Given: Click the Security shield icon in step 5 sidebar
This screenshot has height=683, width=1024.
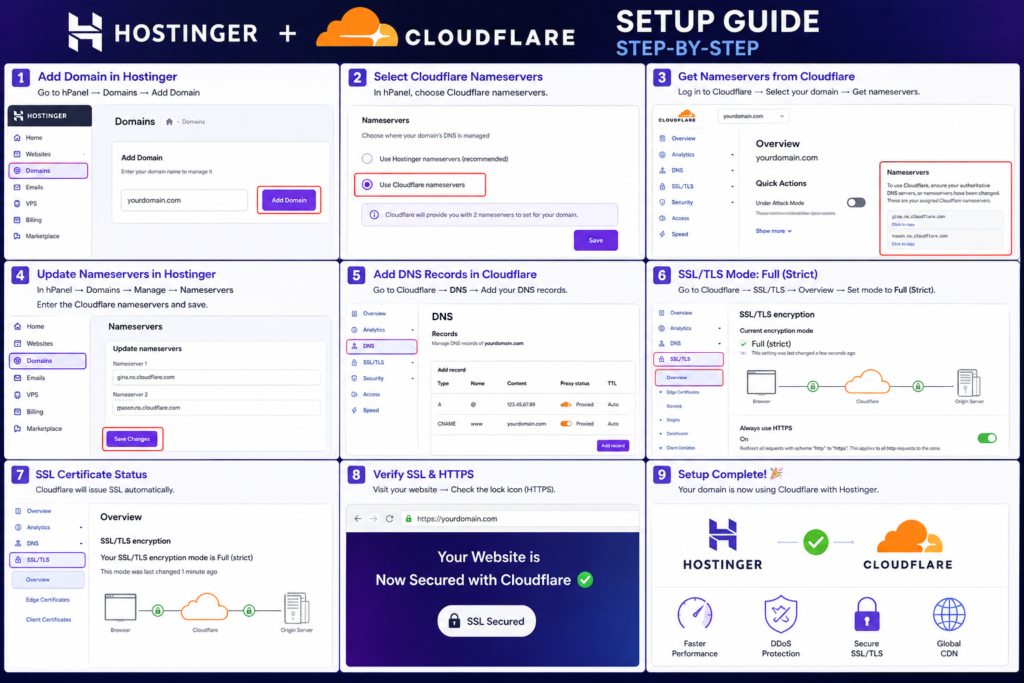Looking at the screenshot, I should pyautogui.click(x=355, y=378).
